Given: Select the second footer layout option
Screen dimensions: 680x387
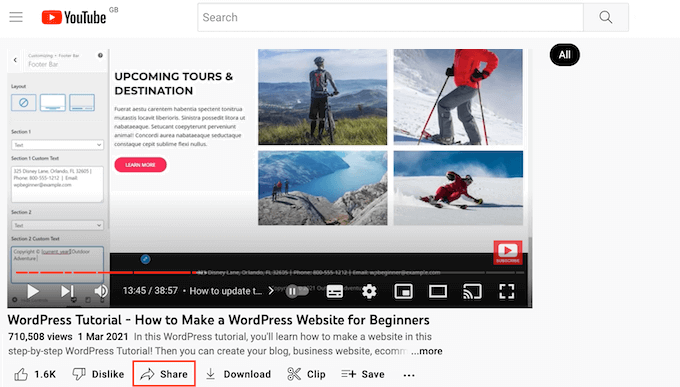Looking at the screenshot, I should 52,103.
